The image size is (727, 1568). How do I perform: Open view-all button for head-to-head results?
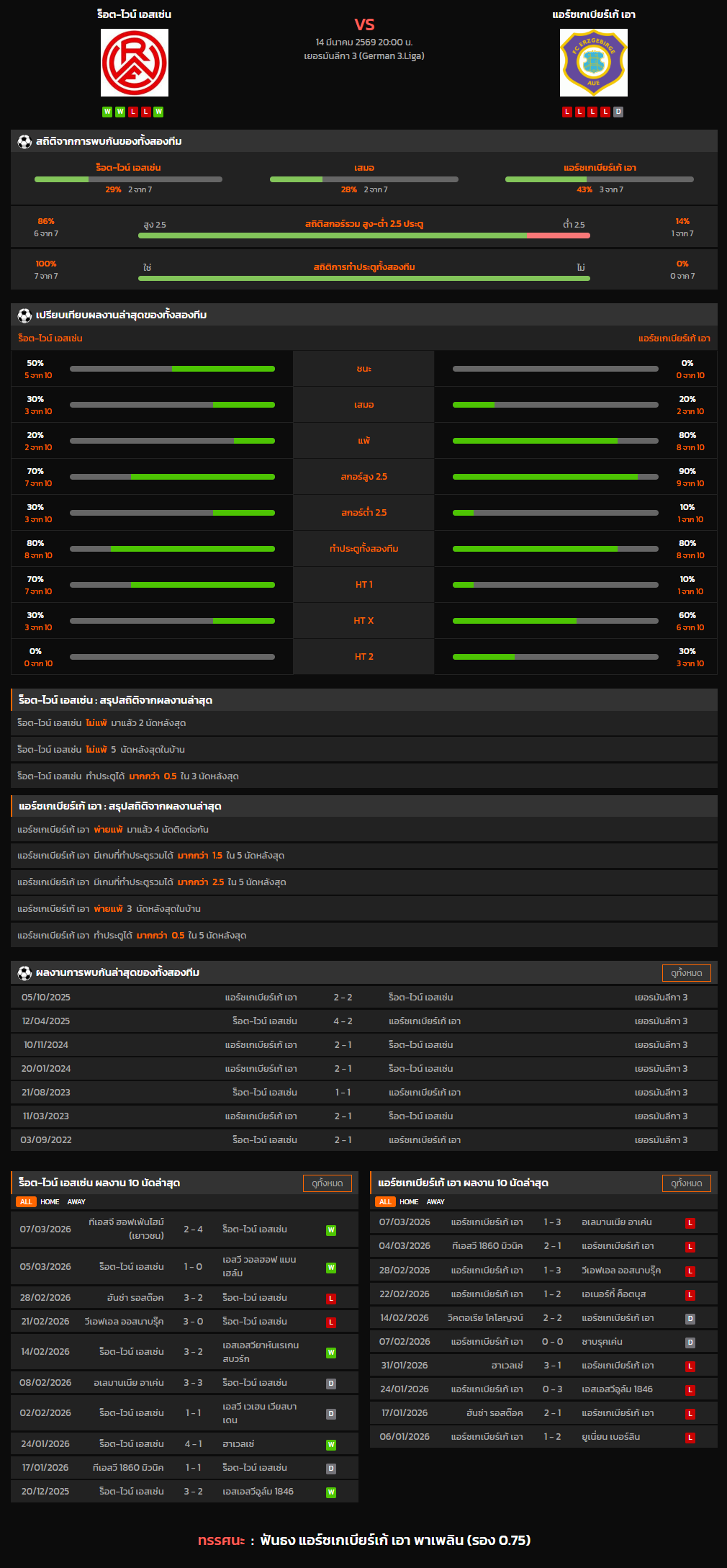pos(686,972)
